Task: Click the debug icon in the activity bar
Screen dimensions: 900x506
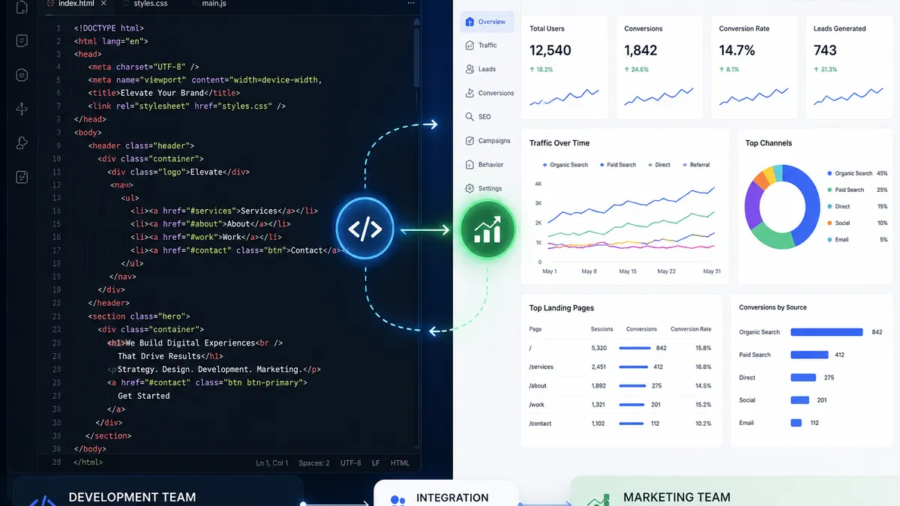Action: [22, 143]
